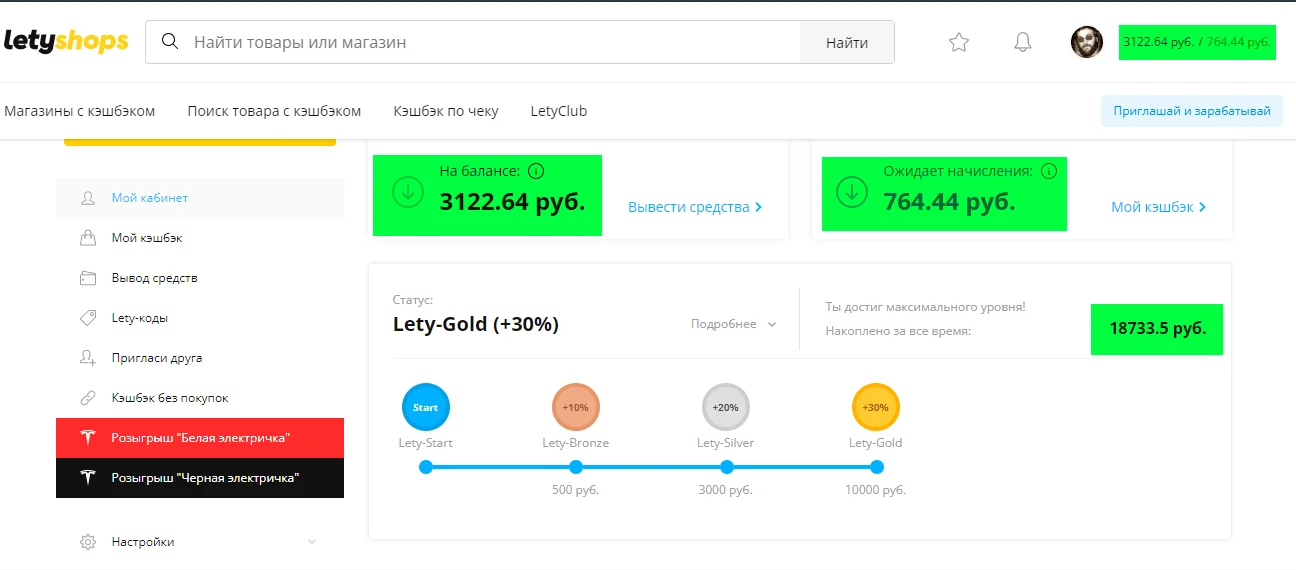Click the 500 руб. progress point
This screenshot has width=1296, height=570.
pos(576,467)
